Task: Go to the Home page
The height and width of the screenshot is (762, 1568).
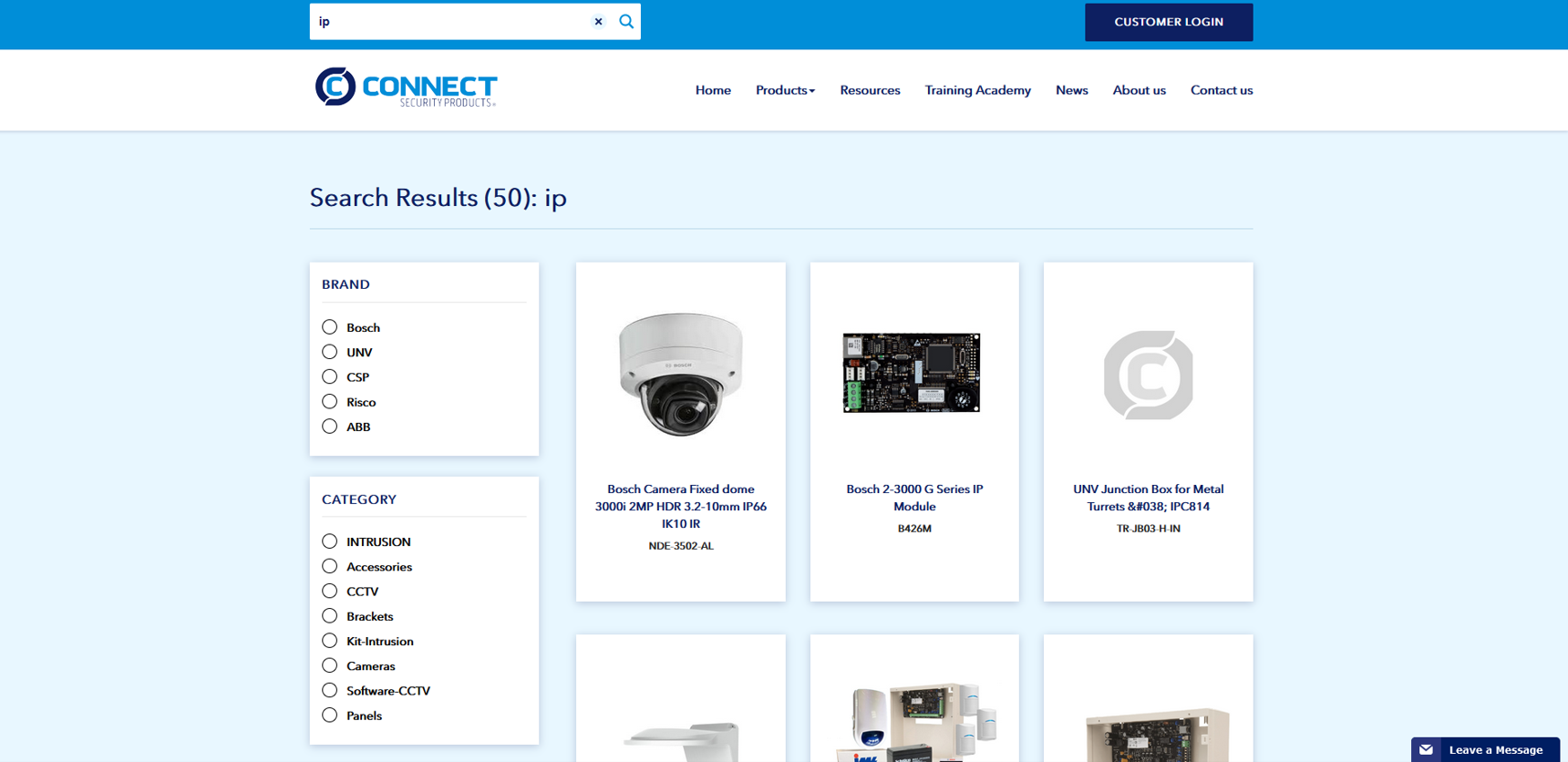Action: (x=713, y=90)
